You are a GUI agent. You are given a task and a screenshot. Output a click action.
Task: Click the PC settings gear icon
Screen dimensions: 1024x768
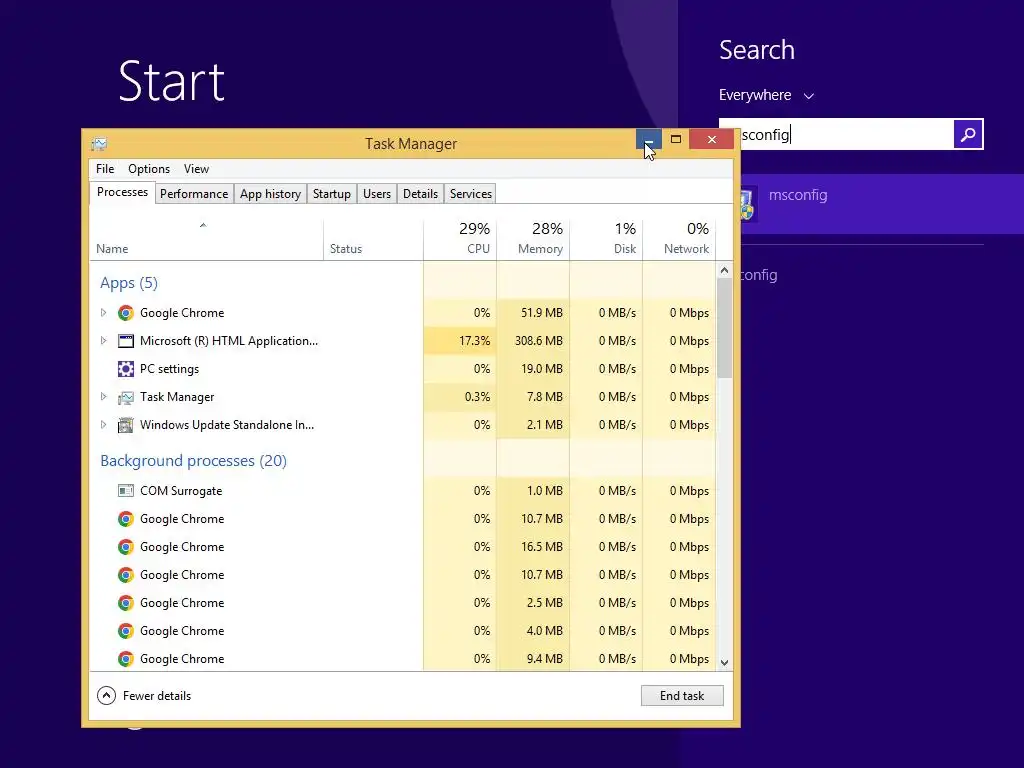125,369
